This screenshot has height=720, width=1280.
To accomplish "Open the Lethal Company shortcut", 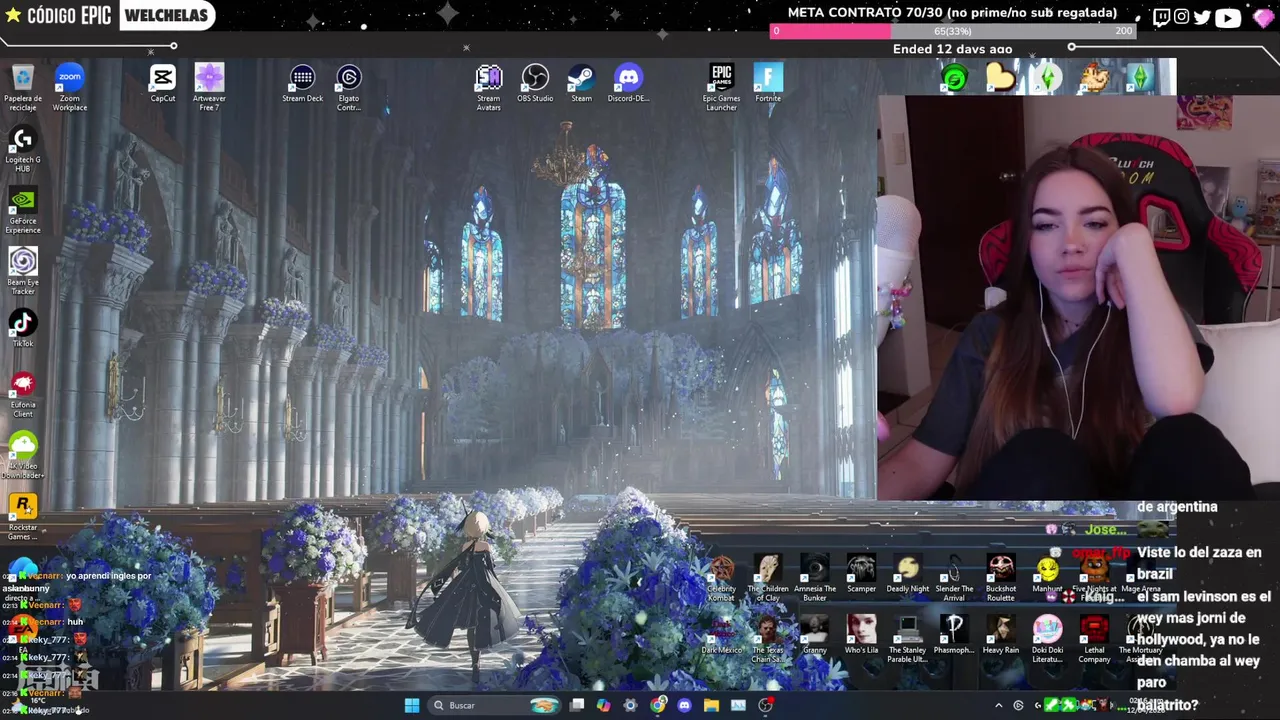I will pos(1094,639).
